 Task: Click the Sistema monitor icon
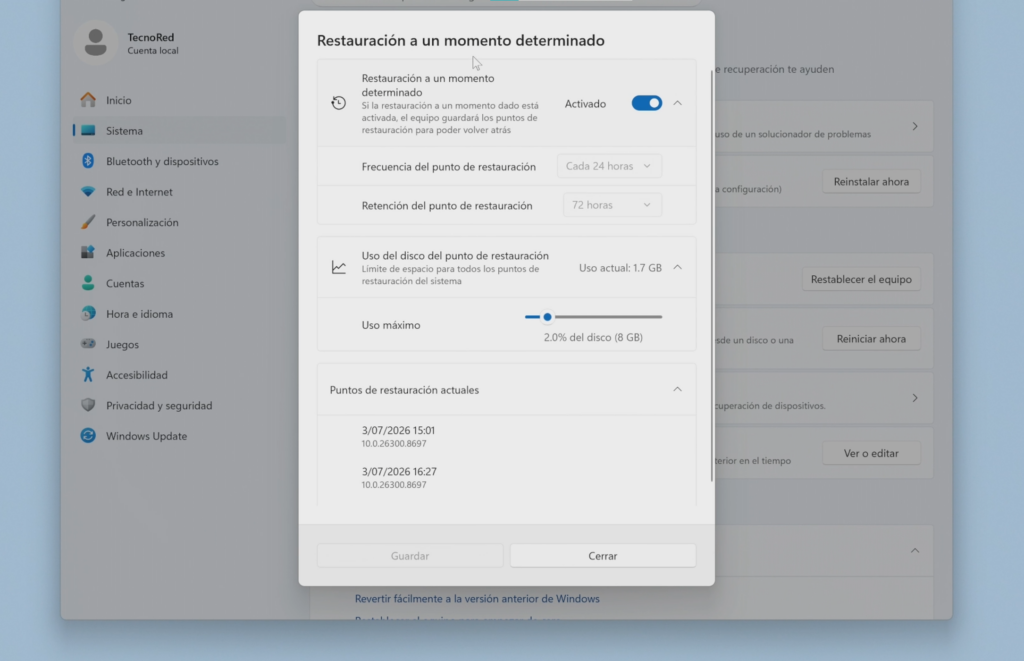[88, 130]
